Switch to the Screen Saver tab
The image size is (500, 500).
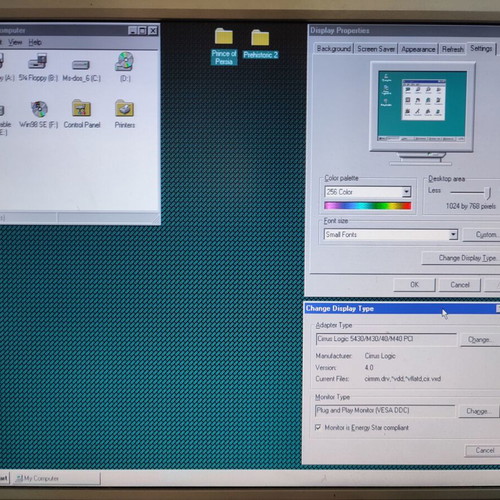click(x=376, y=49)
